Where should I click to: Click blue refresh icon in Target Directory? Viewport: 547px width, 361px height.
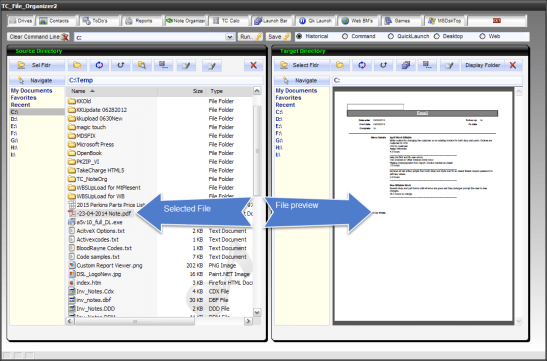pyautogui.click(x=362, y=65)
